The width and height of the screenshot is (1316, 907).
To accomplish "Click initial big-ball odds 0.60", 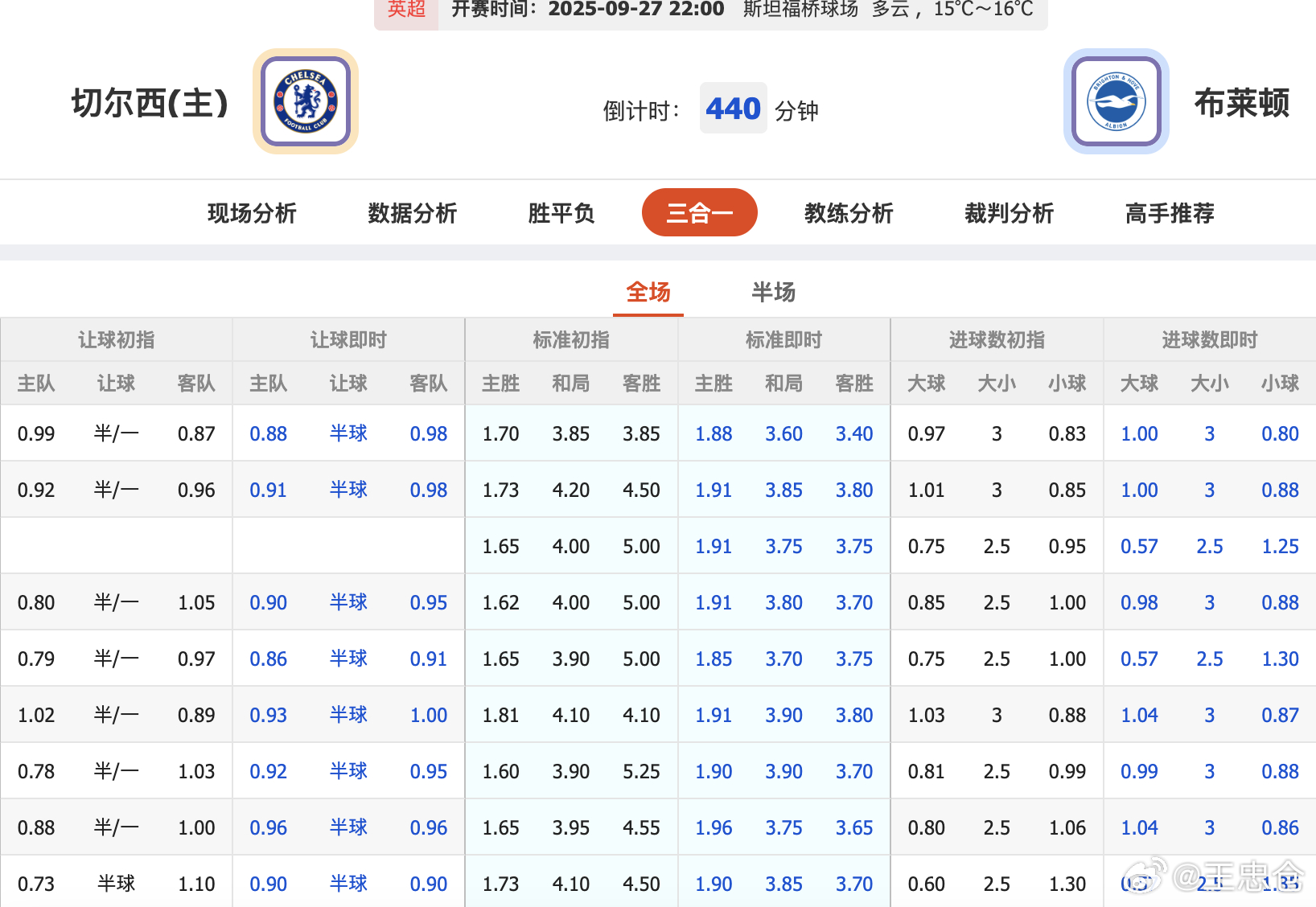I will (926, 884).
